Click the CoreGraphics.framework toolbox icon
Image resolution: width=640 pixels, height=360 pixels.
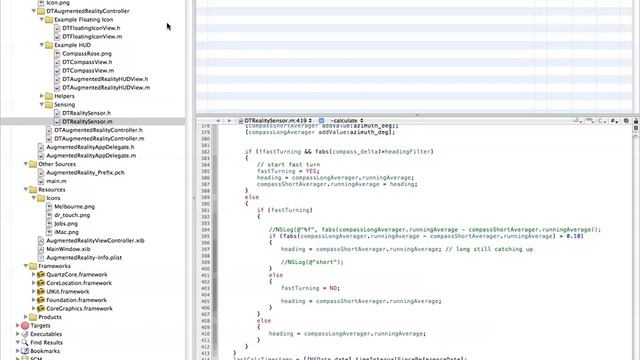coord(41,309)
